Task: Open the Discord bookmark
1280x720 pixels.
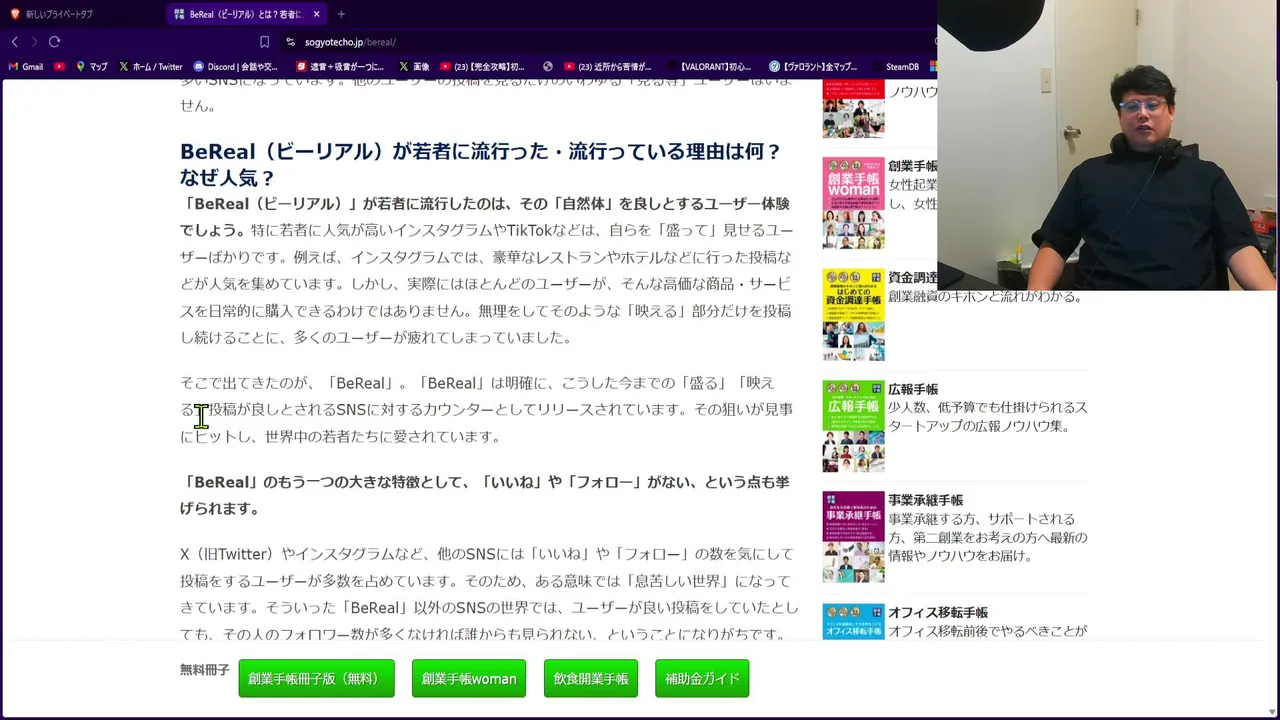Action: [x=236, y=67]
